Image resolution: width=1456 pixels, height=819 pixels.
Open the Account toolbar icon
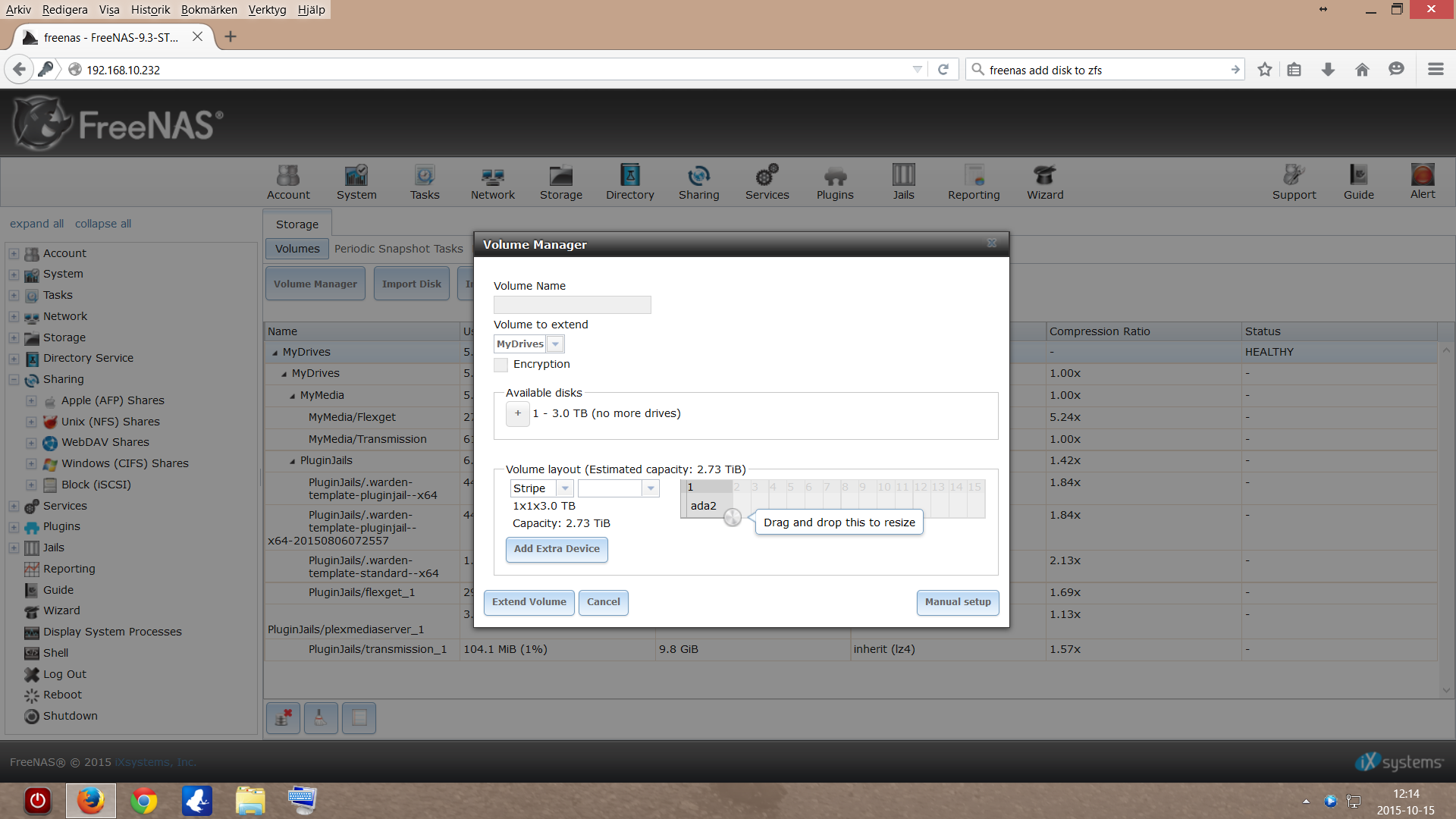pyautogui.click(x=288, y=183)
